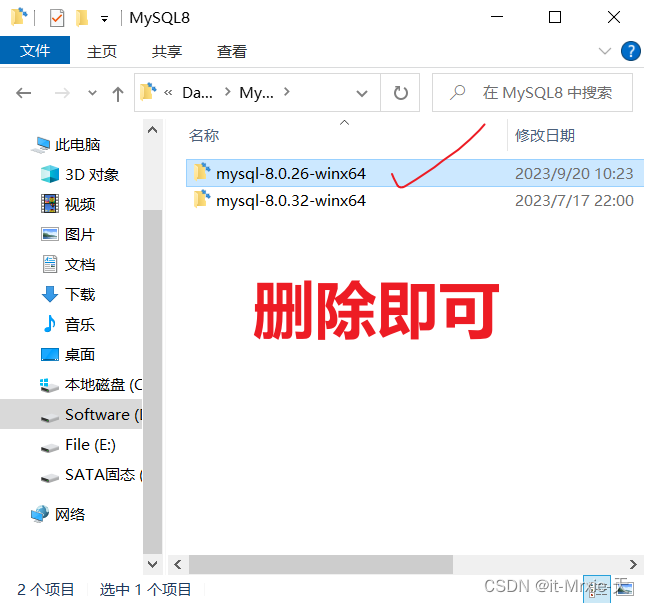Go back with the left arrow
The width and height of the screenshot is (645, 603).
tap(23, 93)
